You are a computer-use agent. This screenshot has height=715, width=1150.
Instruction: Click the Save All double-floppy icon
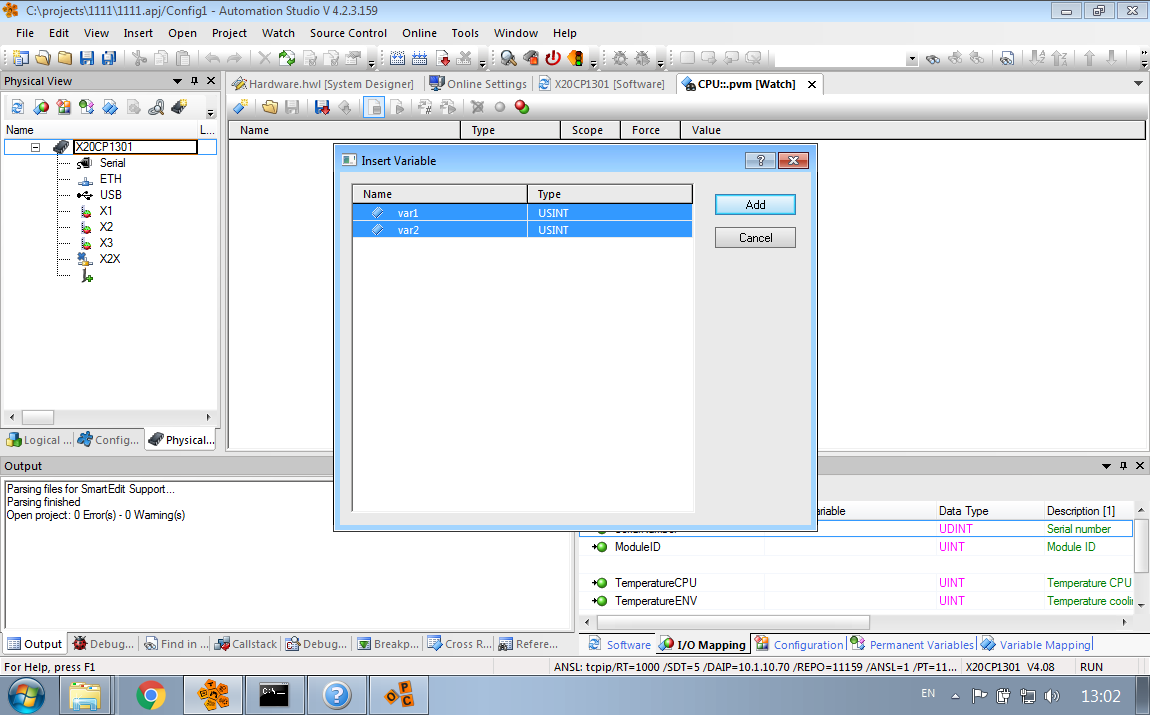(x=109, y=58)
